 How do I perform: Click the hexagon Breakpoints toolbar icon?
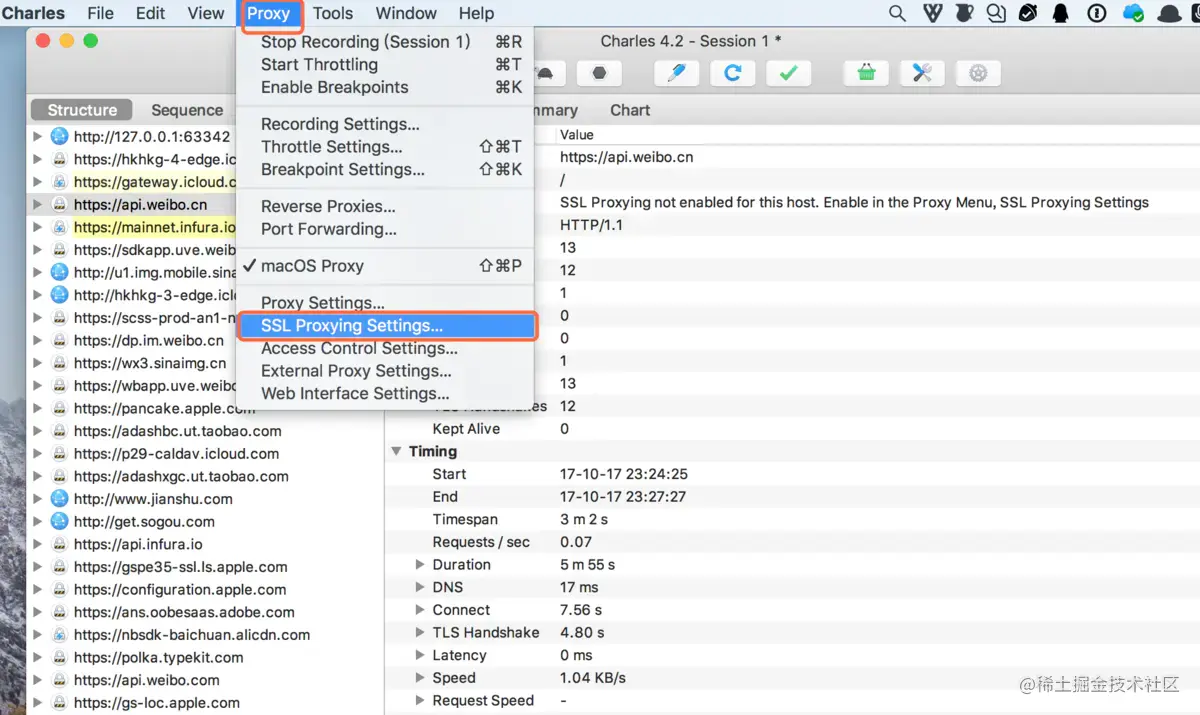599,73
